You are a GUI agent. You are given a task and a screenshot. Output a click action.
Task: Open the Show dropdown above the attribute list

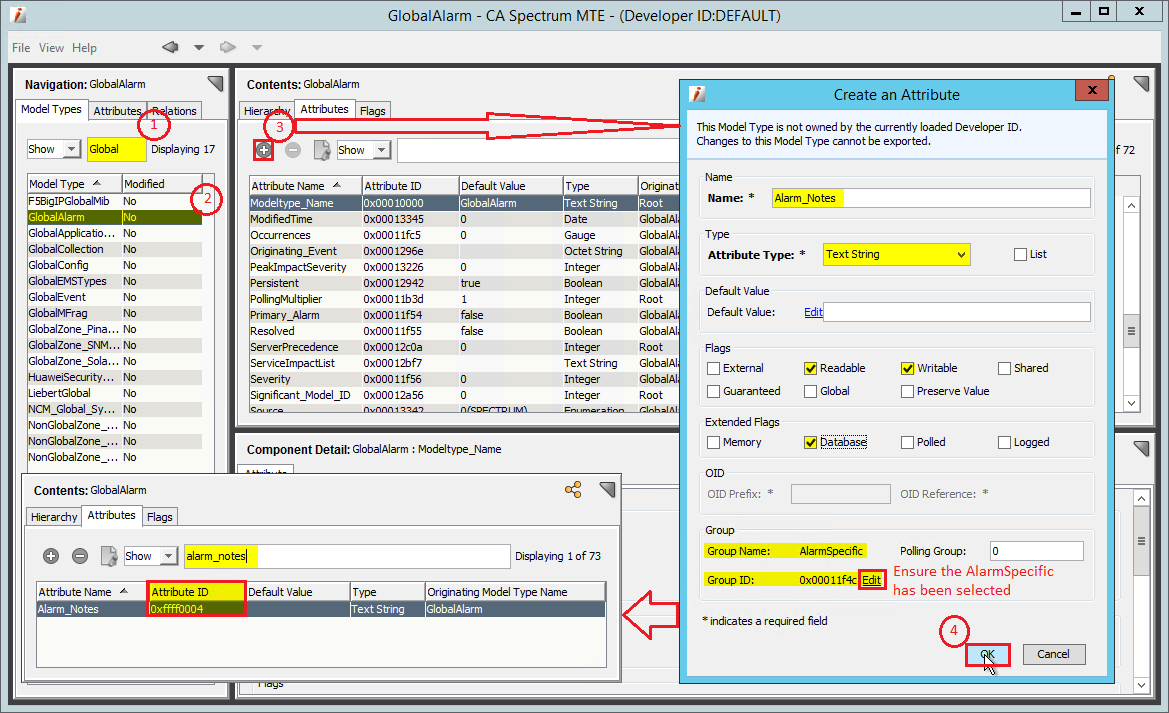click(x=363, y=150)
